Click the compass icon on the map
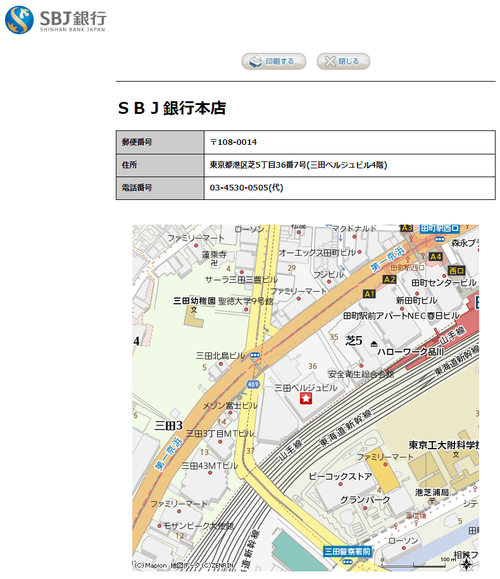This screenshot has width=500, height=579. pos(466,564)
